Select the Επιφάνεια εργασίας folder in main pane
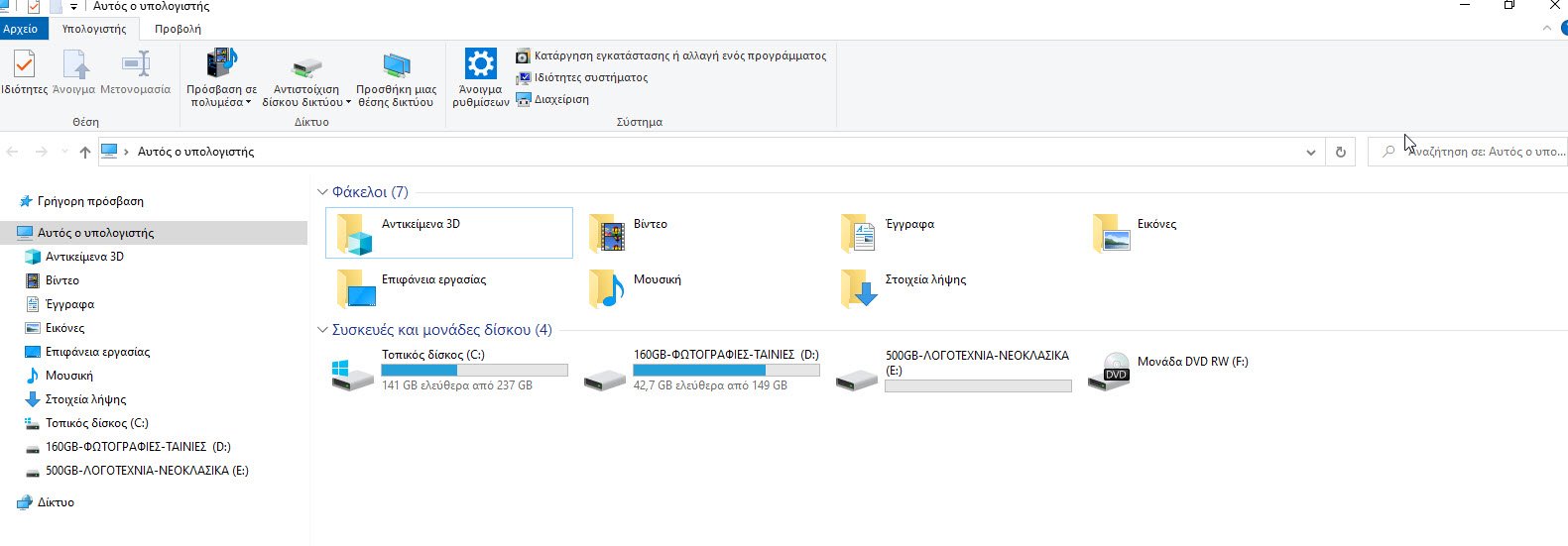The height and width of the screenshot is (546, 1568). [449, 288]
